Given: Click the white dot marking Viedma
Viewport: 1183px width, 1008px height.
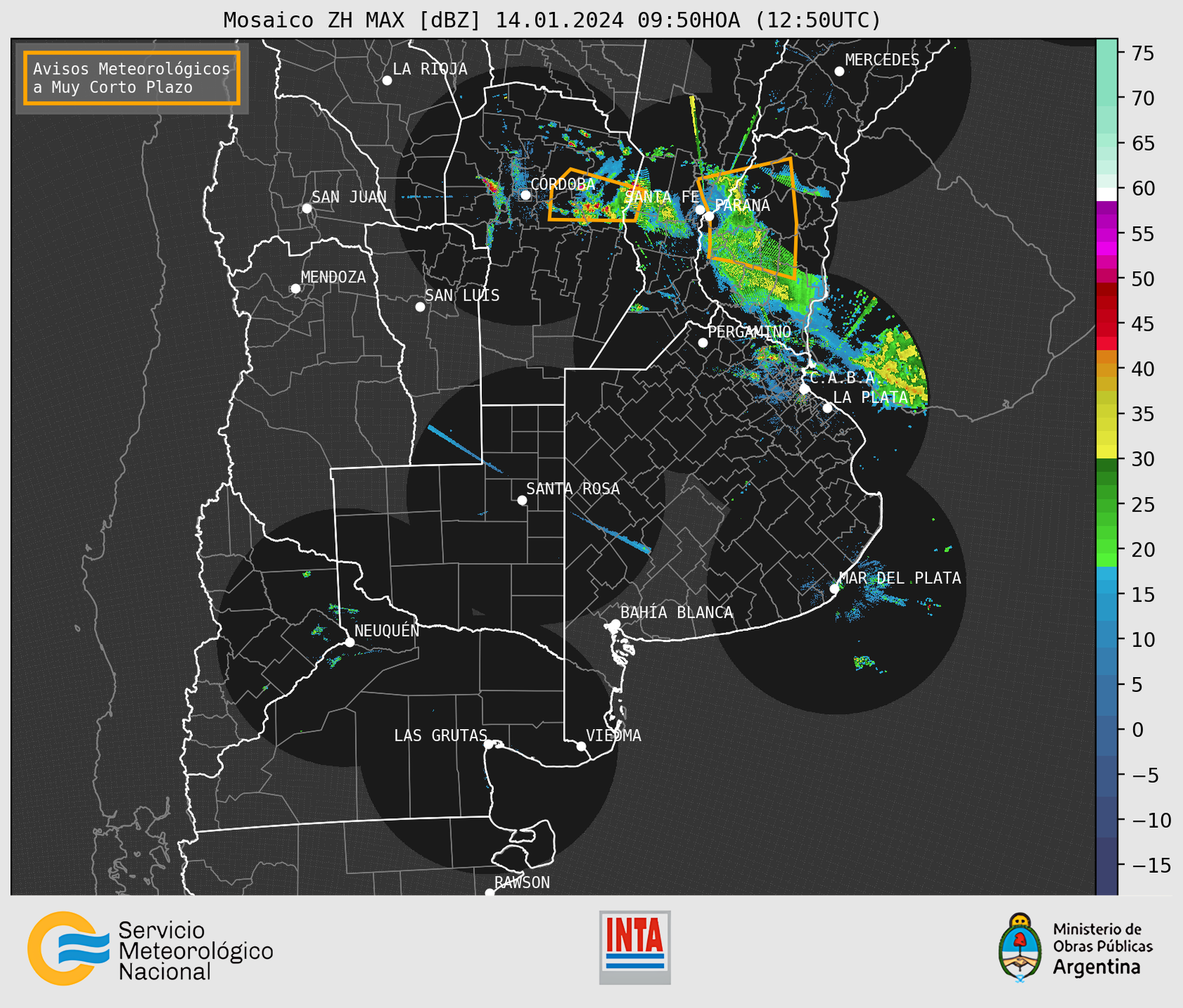Looking at the screenshot, I should click(x=581, y=746).
